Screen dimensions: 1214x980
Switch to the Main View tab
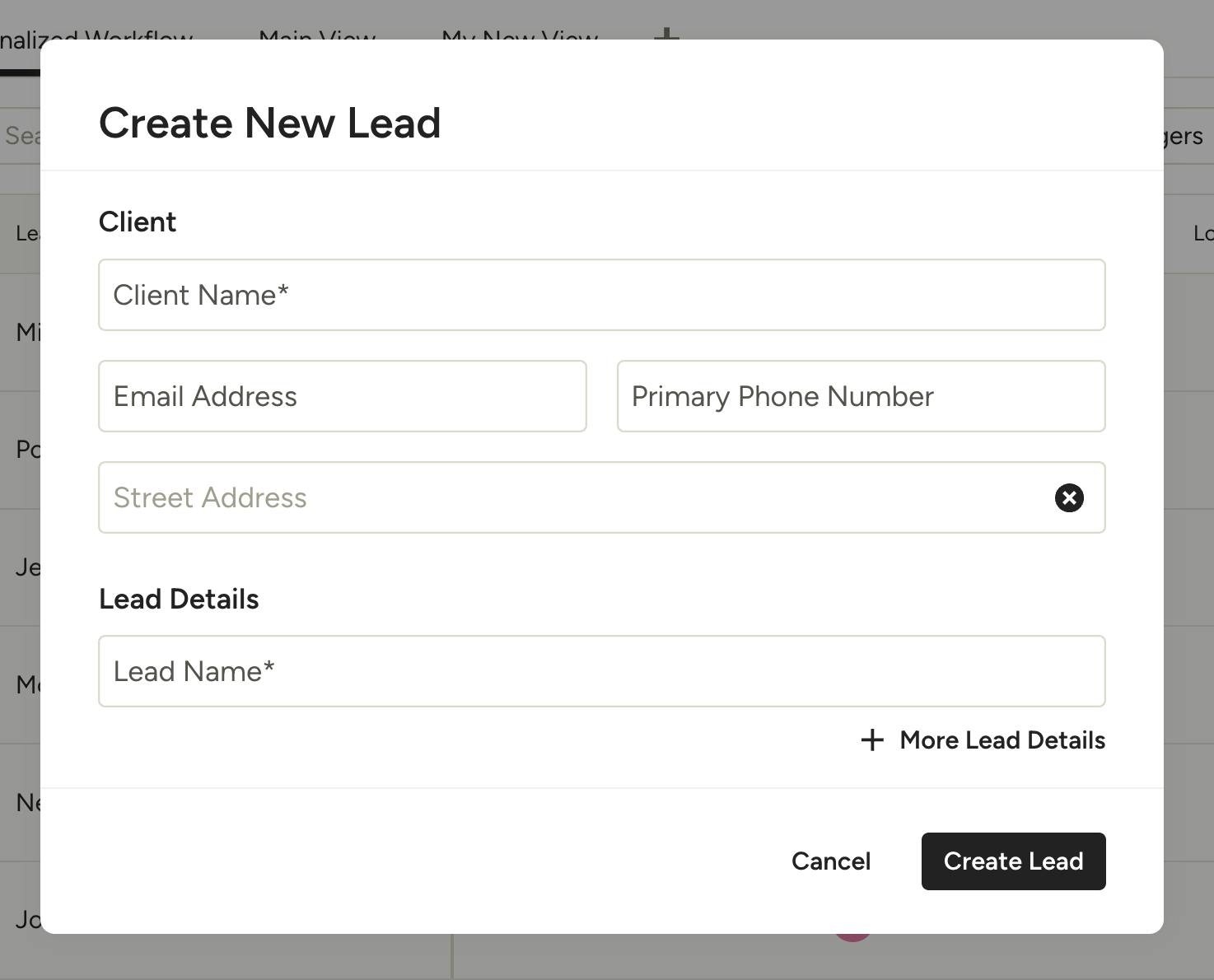(x=317, y=35)
